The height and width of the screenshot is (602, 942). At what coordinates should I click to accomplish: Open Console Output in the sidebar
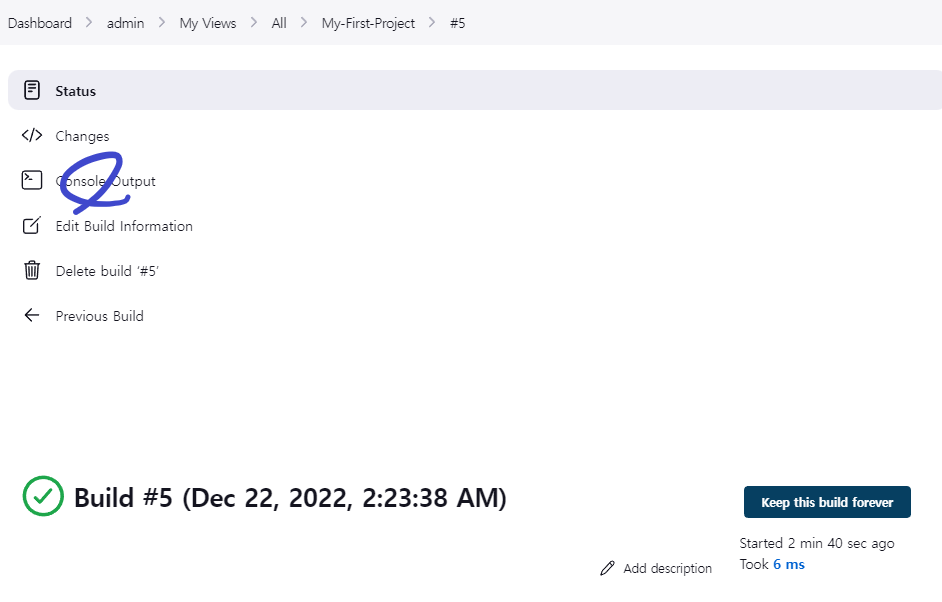click(x=106, y=181)
